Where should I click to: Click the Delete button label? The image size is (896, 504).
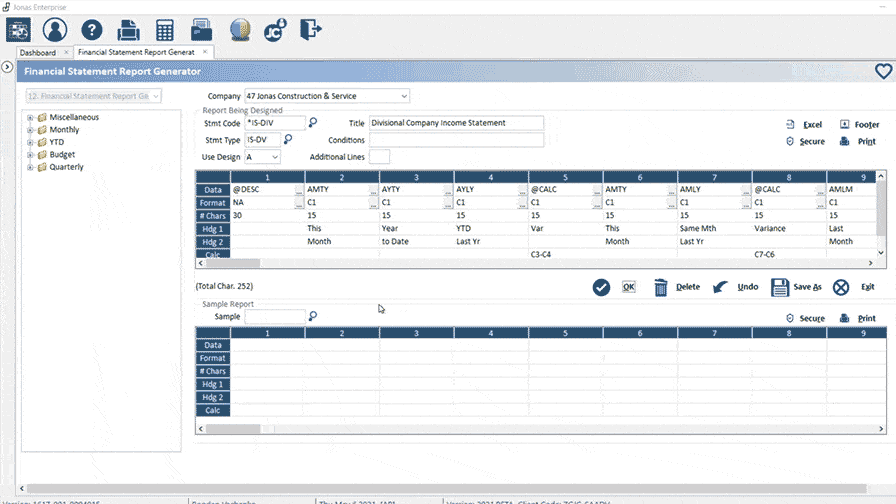(687, 287)
